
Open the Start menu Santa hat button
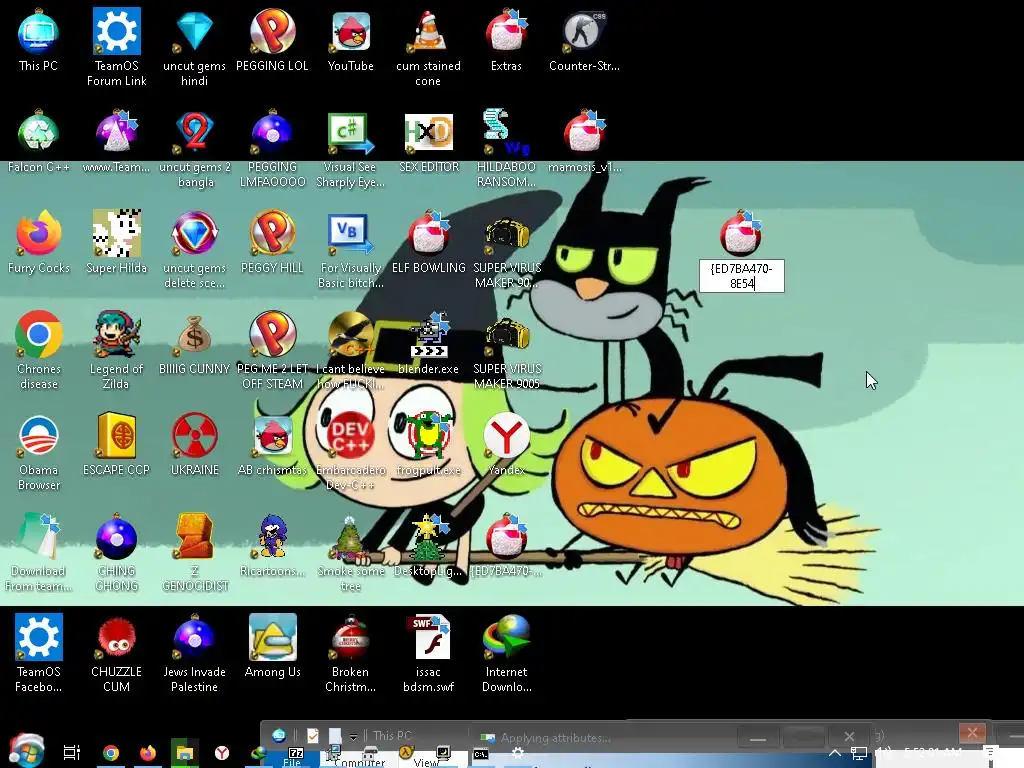coord(26,750)
